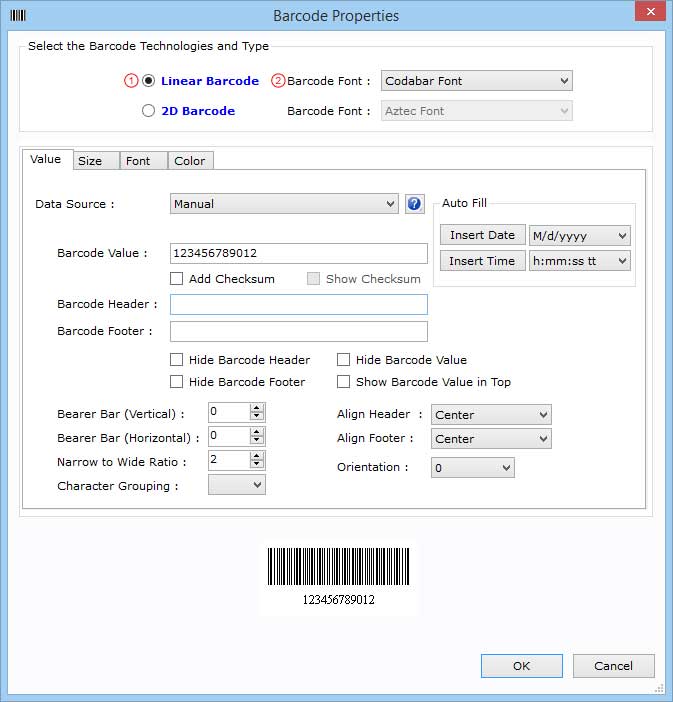
Task: Enable Show Barcode Value in Top
Action: tap(343, 382)
